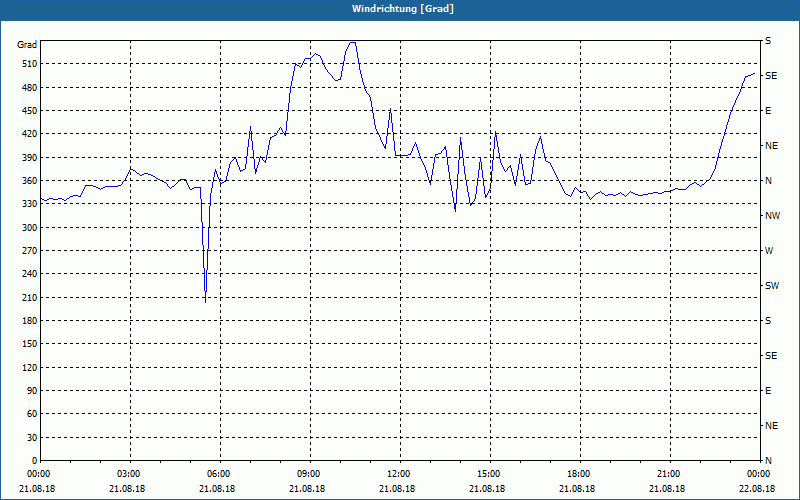Click the S compass label level with Grad
800x500 pixels.
(768, 41)
